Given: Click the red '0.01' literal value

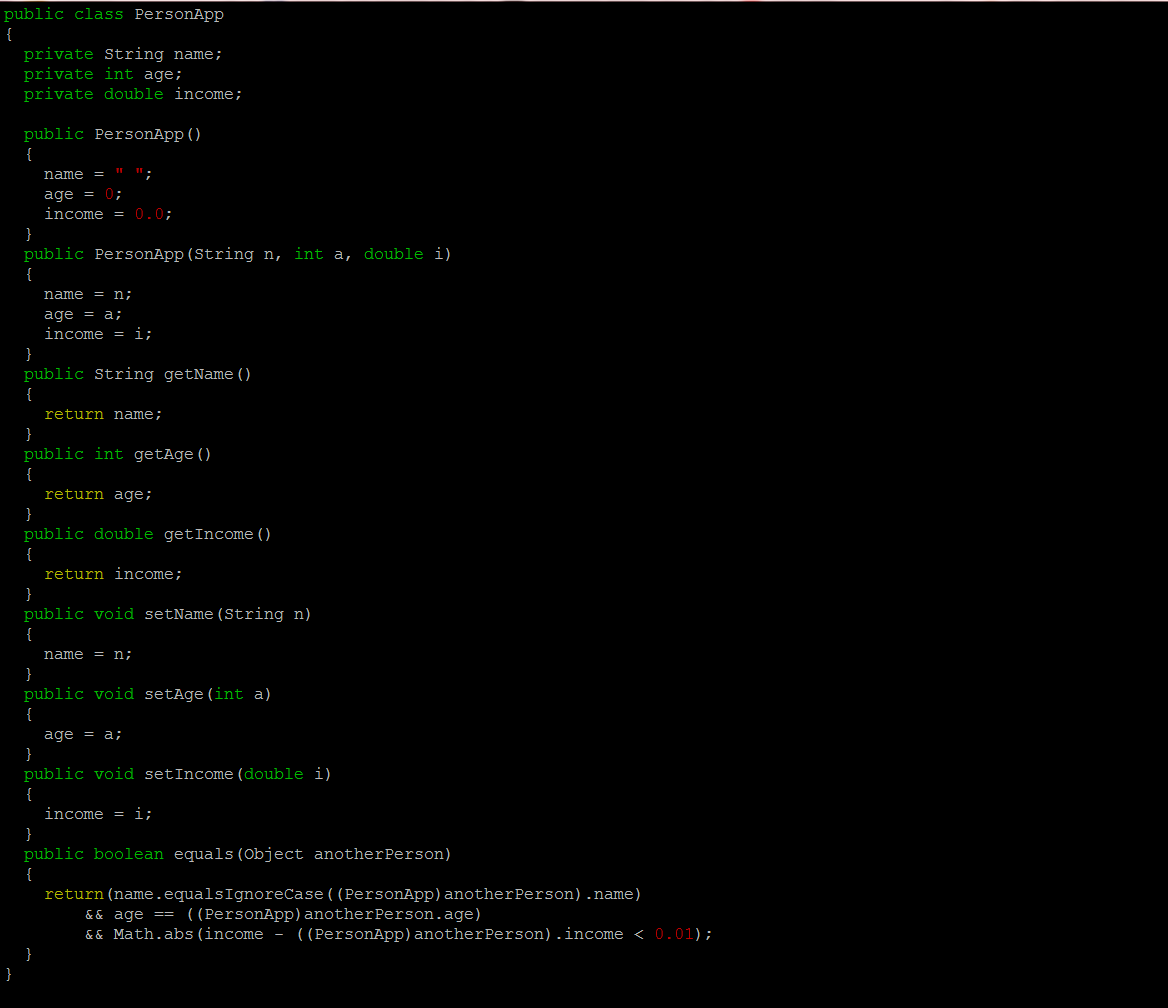Looking at the screenshot, I should [x=674, y=934].
